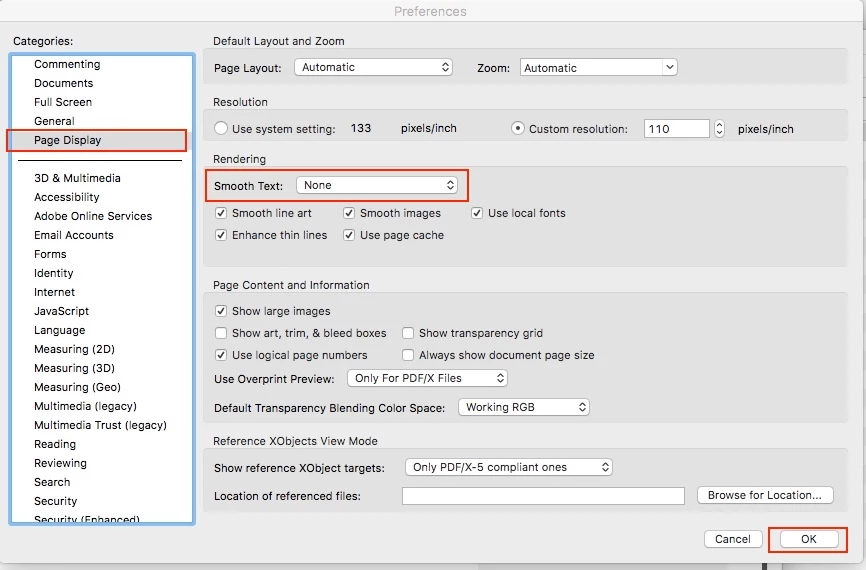Select Search category

pos(52,482)
